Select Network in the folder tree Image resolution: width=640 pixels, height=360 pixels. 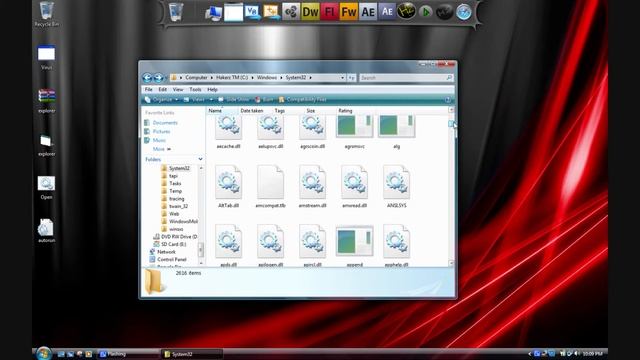click(162, 252)
